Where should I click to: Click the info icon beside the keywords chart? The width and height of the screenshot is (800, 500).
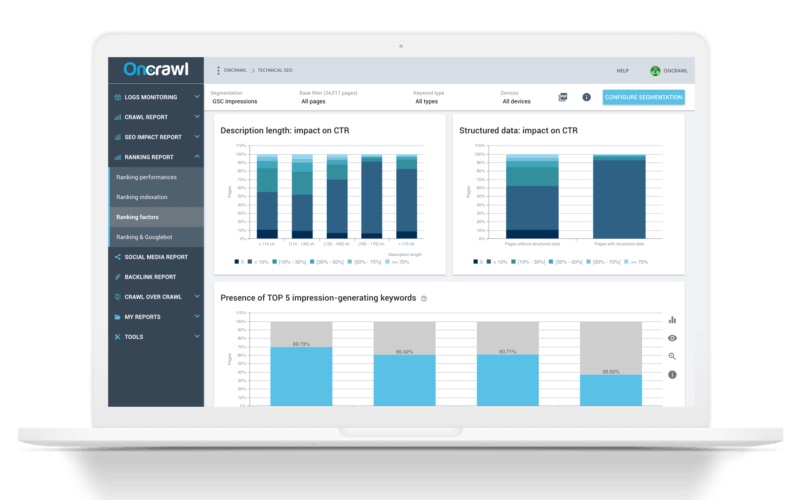(x=672, y=374)
